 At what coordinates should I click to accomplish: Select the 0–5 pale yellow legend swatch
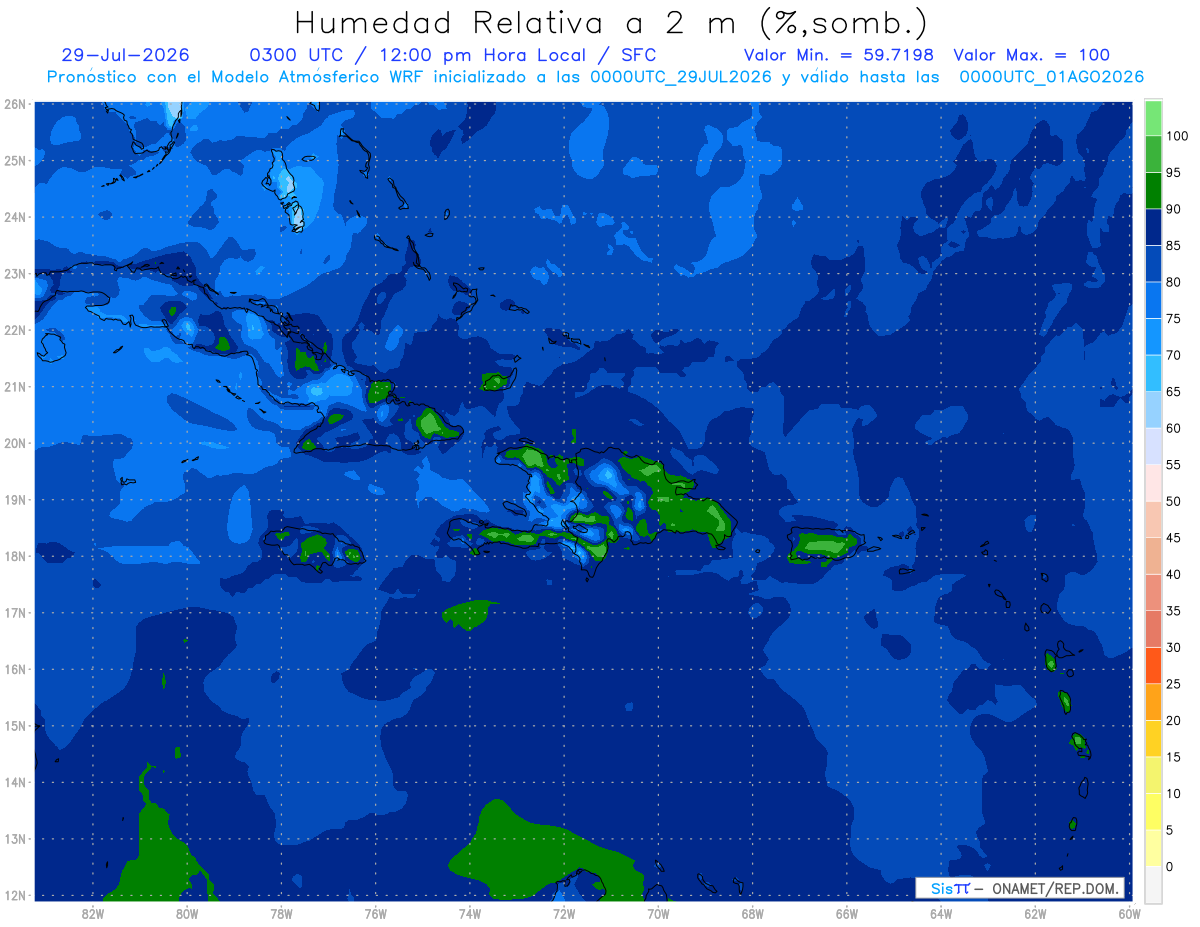pyautogui.click(x=1153, y=847)
